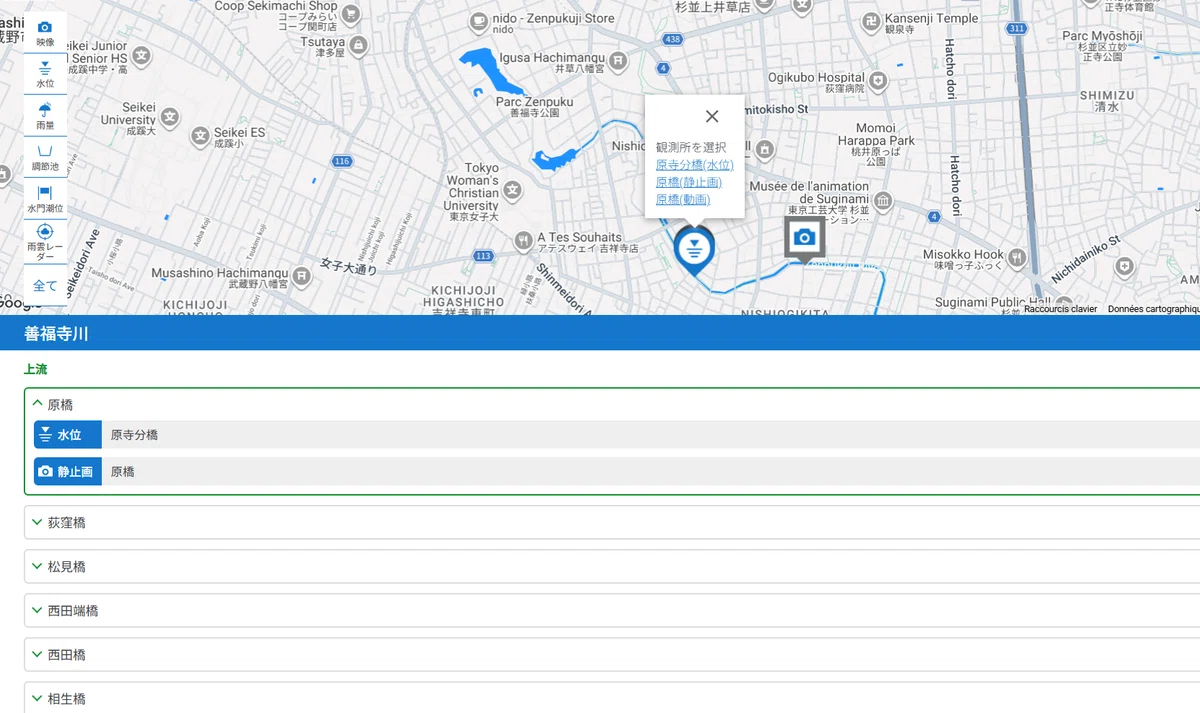Close the 観測所を選択 popup
Screen dimensions: 1200x713
tap(712, 116)
